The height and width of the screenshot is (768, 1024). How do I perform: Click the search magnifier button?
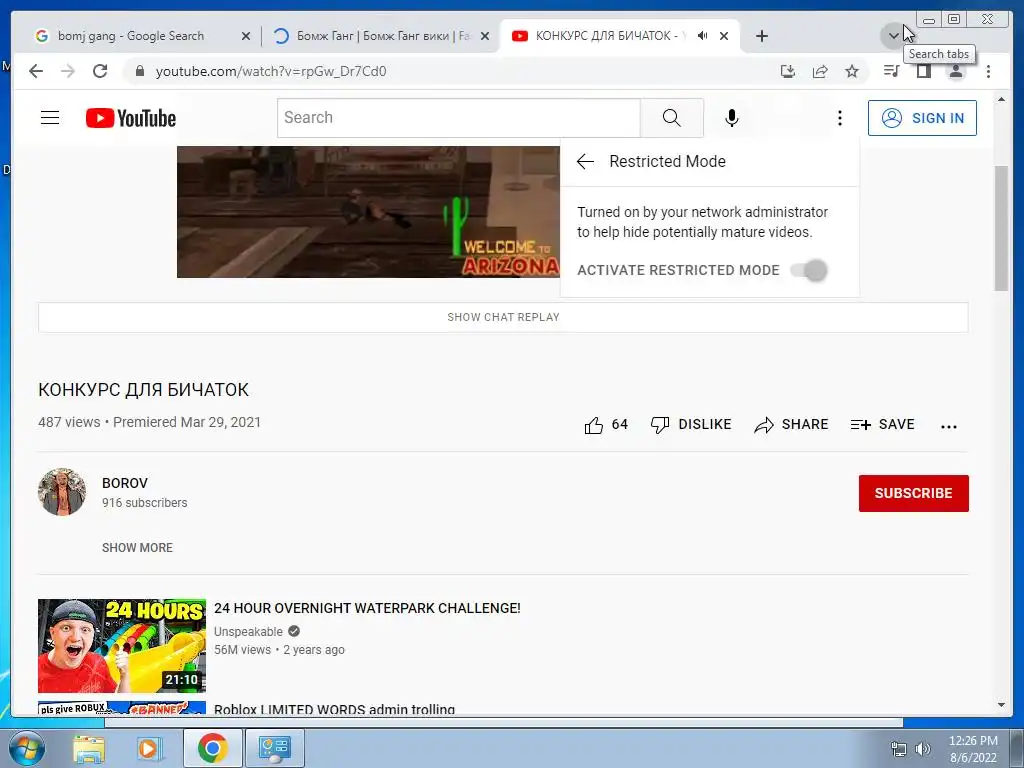tap(671, 118)
